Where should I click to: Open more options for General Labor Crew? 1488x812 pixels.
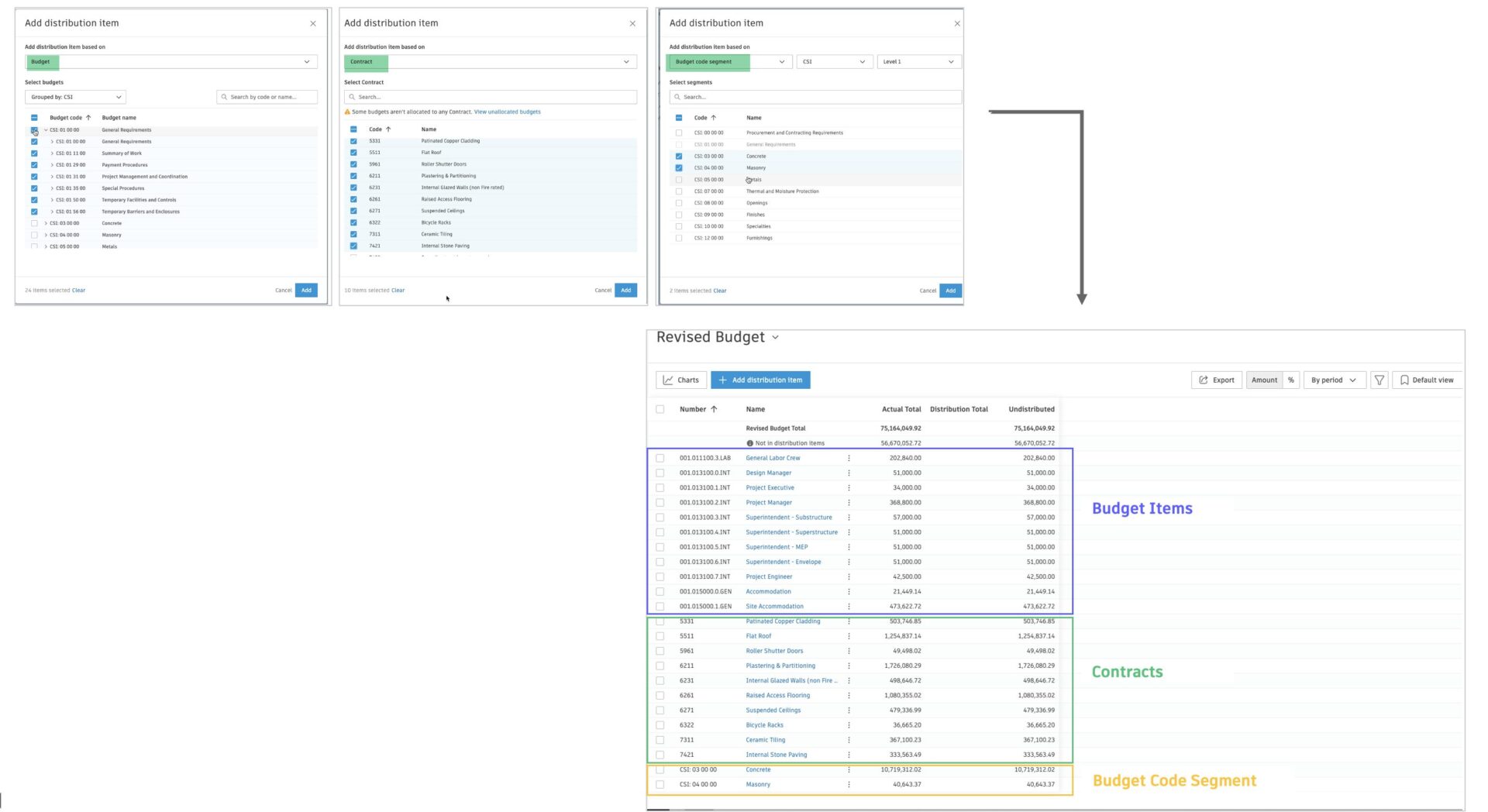point(849,459)
